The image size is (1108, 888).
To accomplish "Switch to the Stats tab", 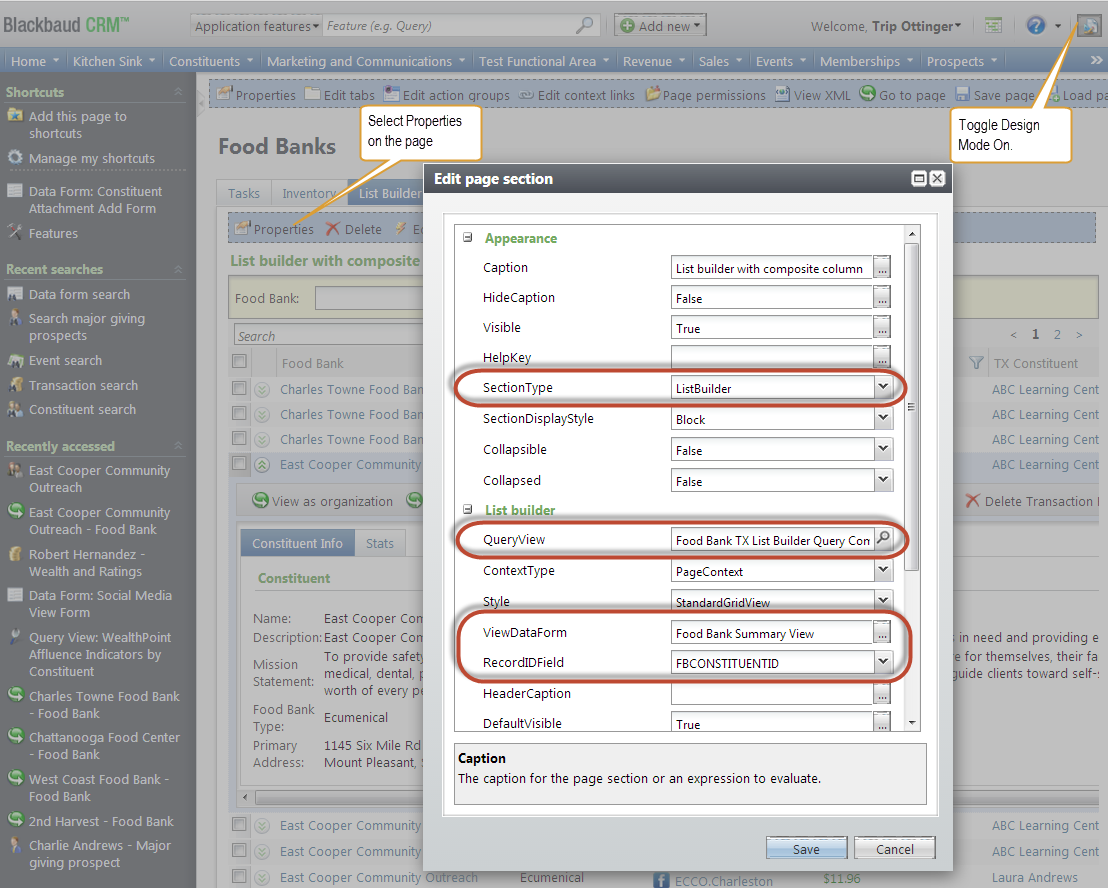I will coord(379,543).
